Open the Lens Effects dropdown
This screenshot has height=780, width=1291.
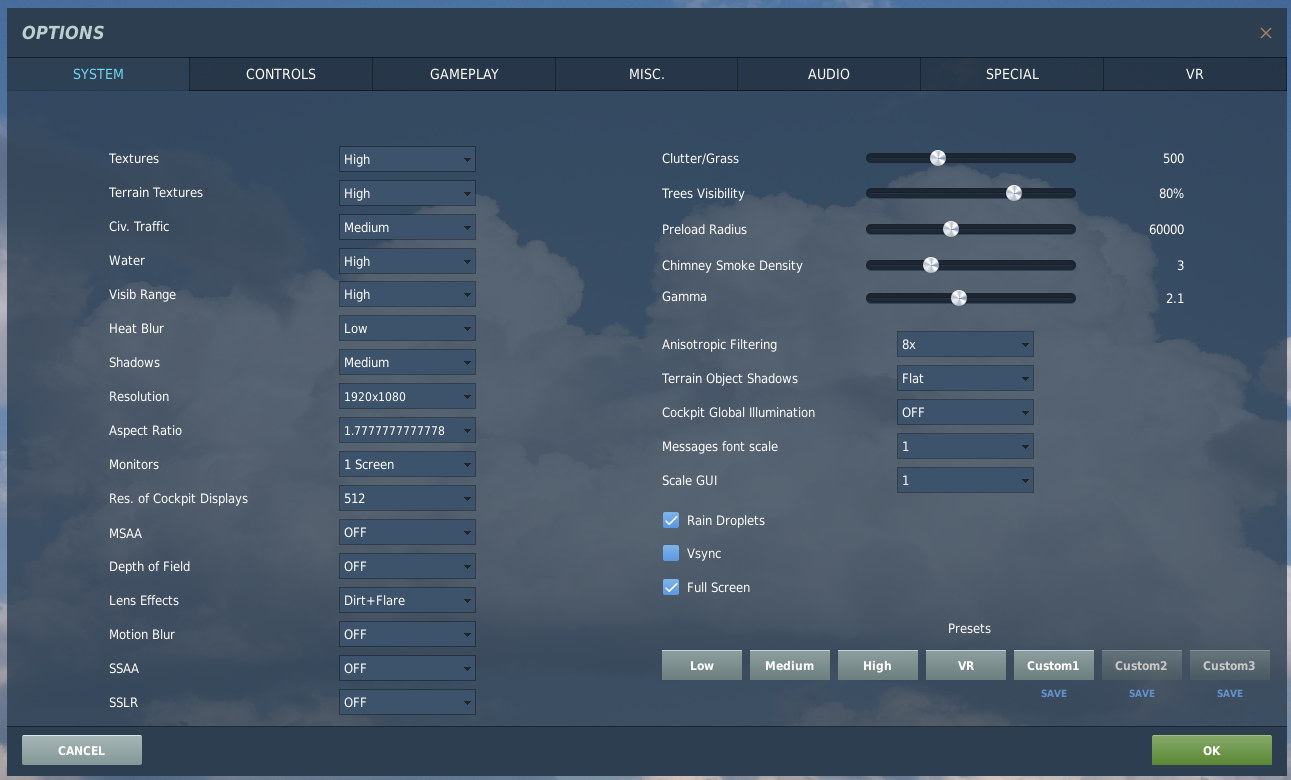[407, 600]
